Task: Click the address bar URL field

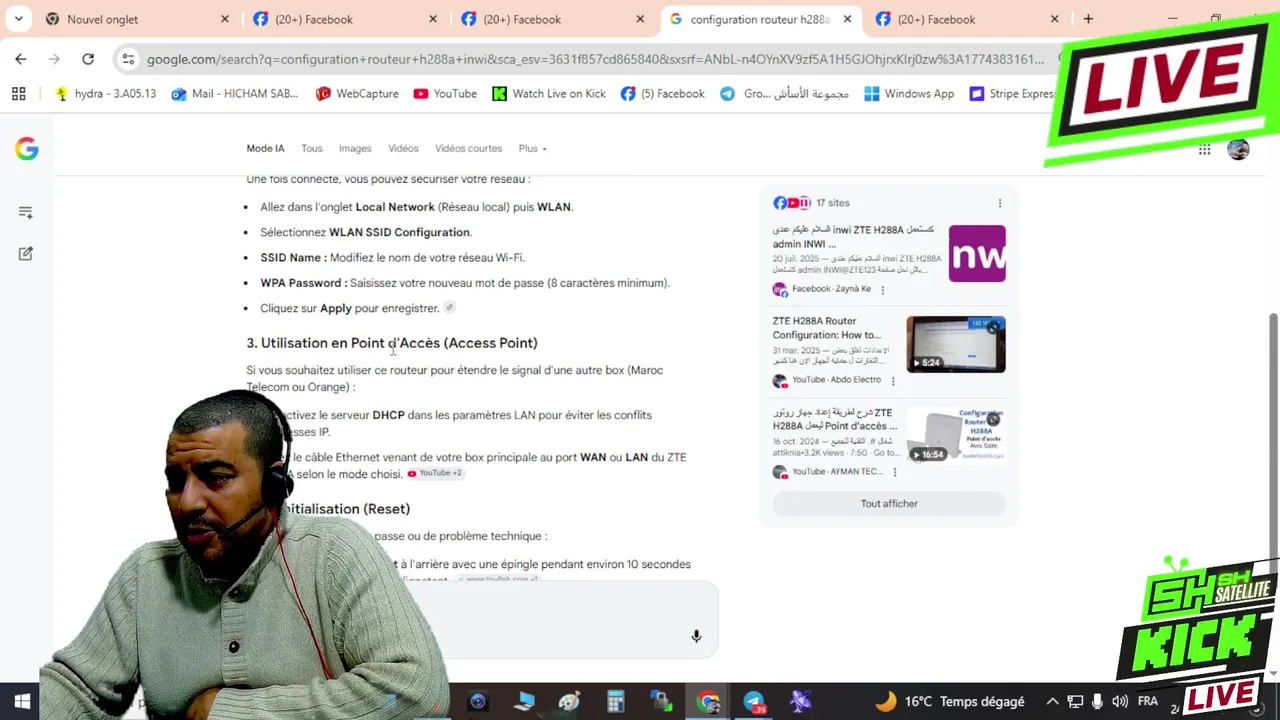Action: pos(594,59)
